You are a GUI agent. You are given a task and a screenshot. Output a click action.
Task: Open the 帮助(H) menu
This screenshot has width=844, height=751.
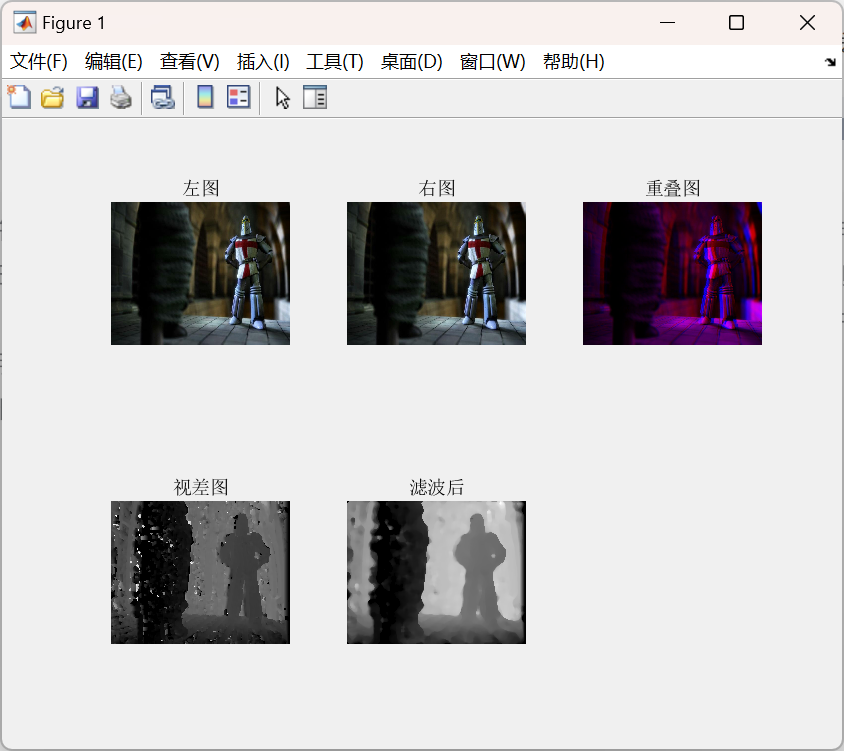(x=574, y=62)
